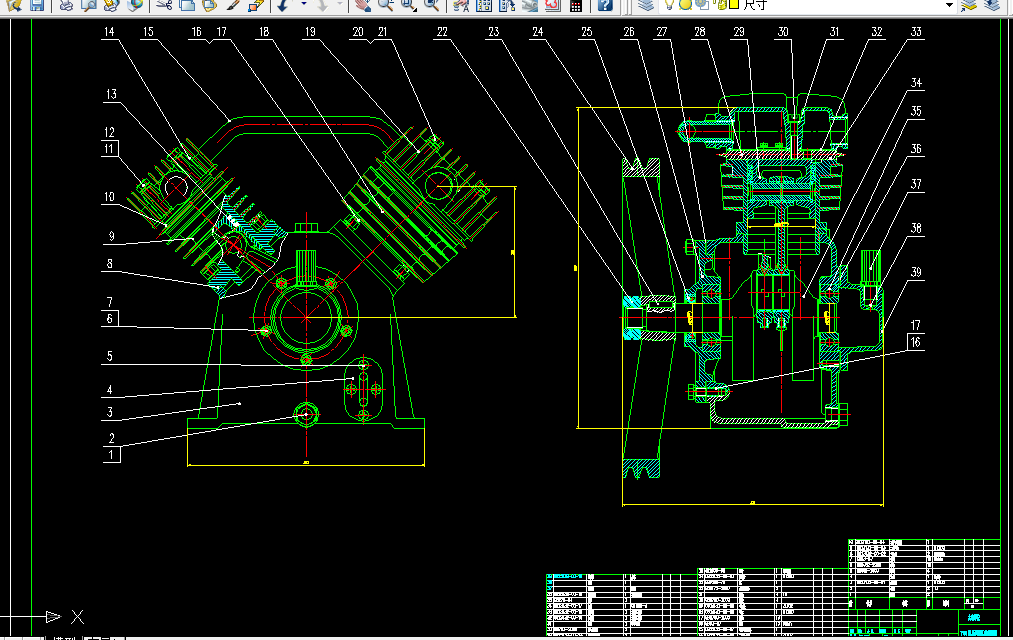Open Help with the question mark icon
This screenshot has width=1013, height=640.
[x=604, y=5]
